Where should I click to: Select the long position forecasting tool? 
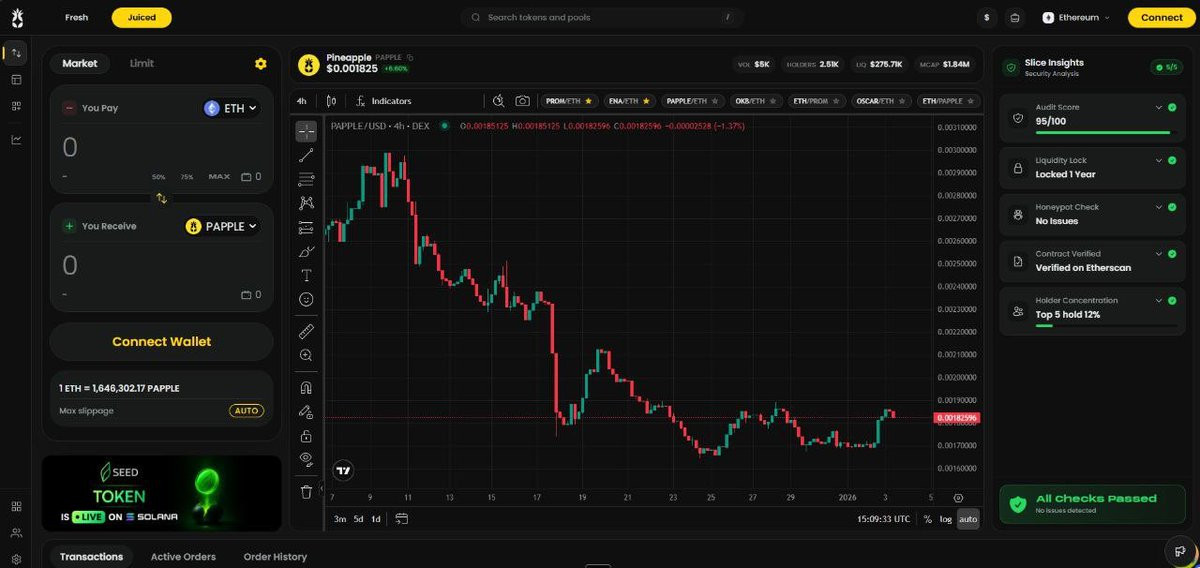click(306, 228)
